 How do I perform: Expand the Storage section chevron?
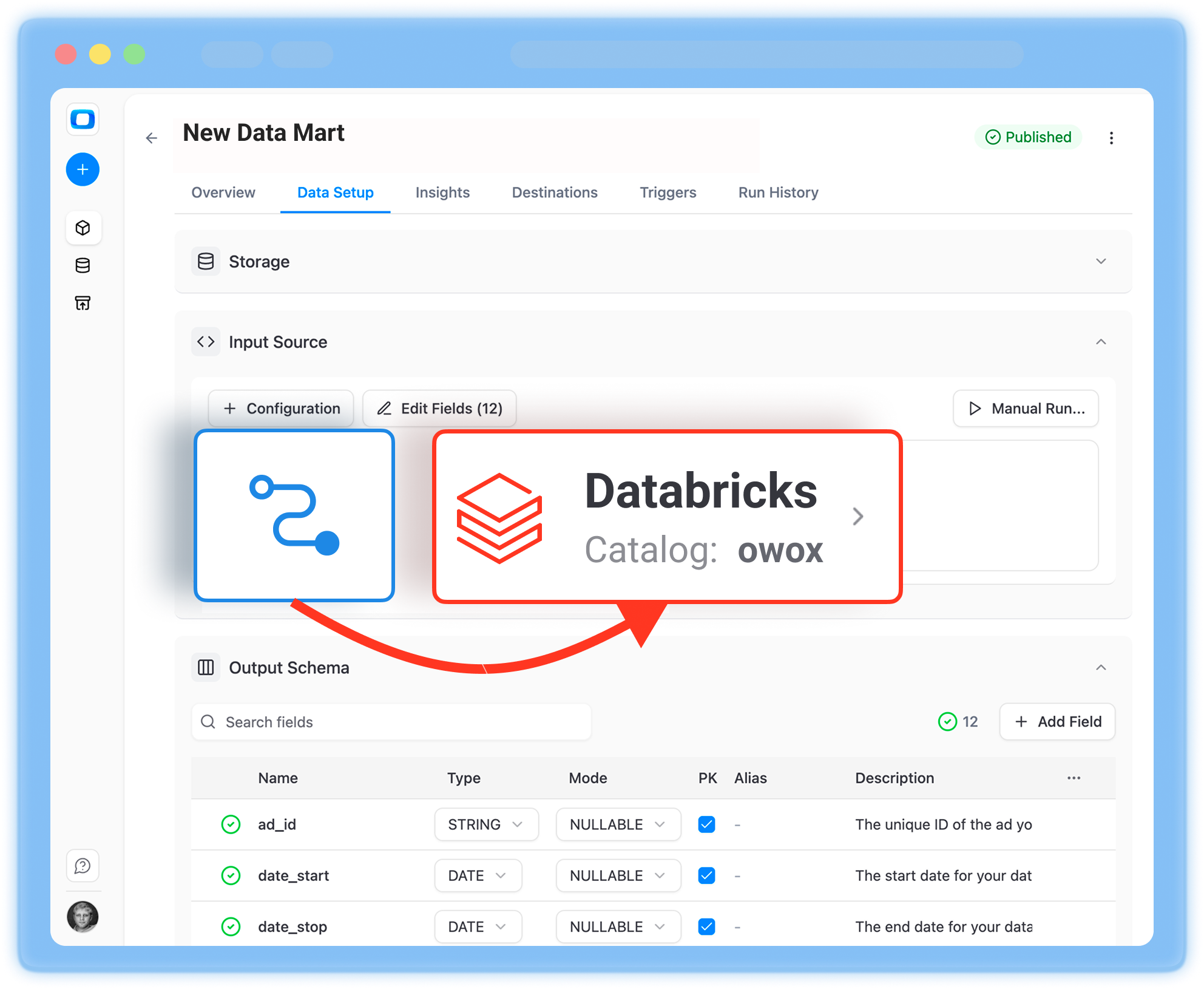[1101, 262]
